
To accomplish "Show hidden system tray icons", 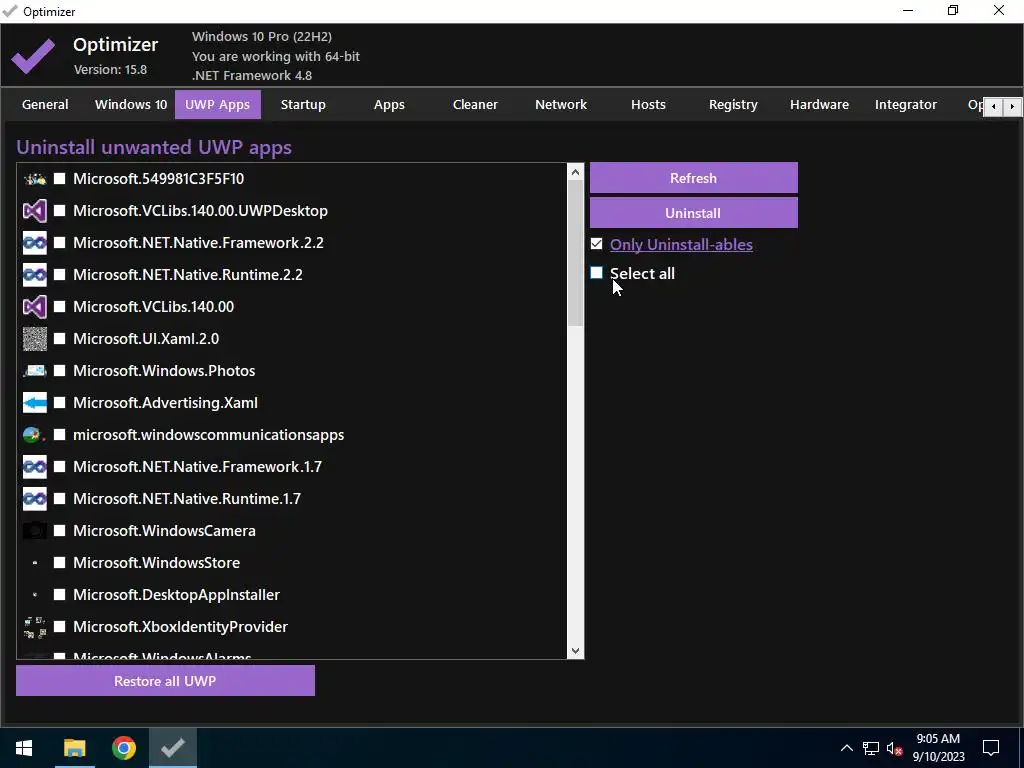I will [x=846, y=748].
